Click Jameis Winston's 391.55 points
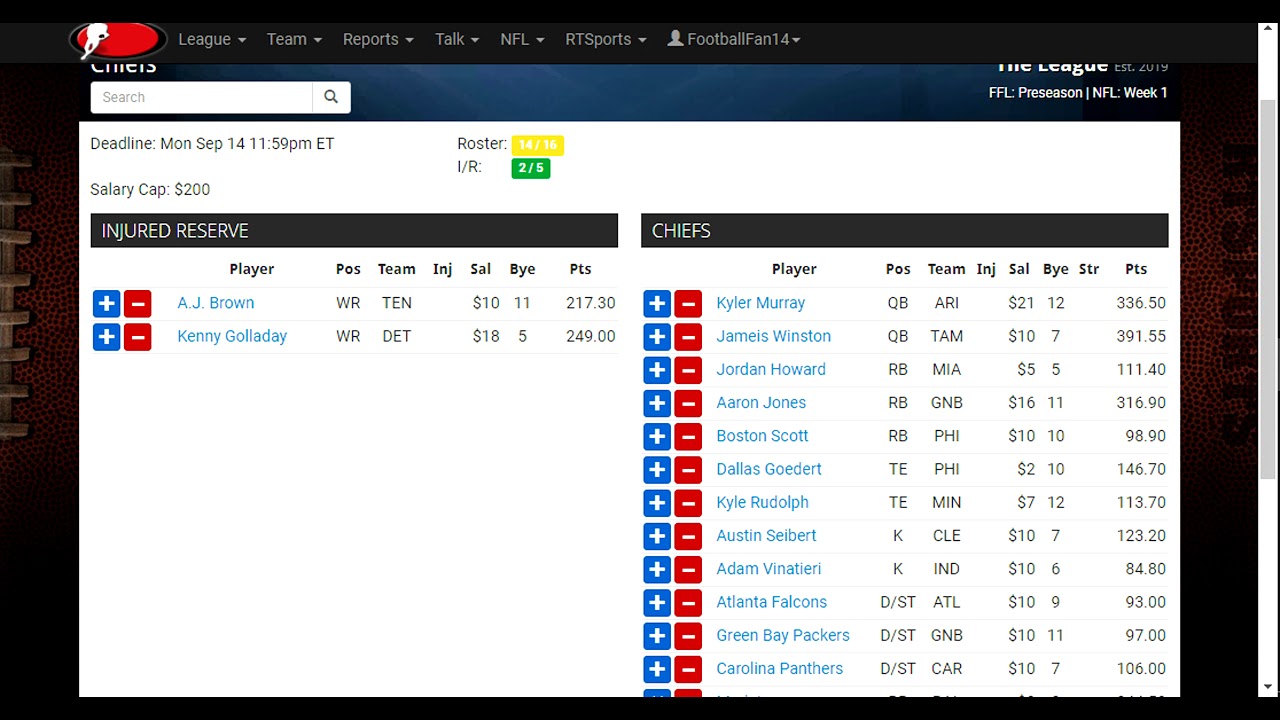Screen dimensions: 1280x720 point(1141,336)
